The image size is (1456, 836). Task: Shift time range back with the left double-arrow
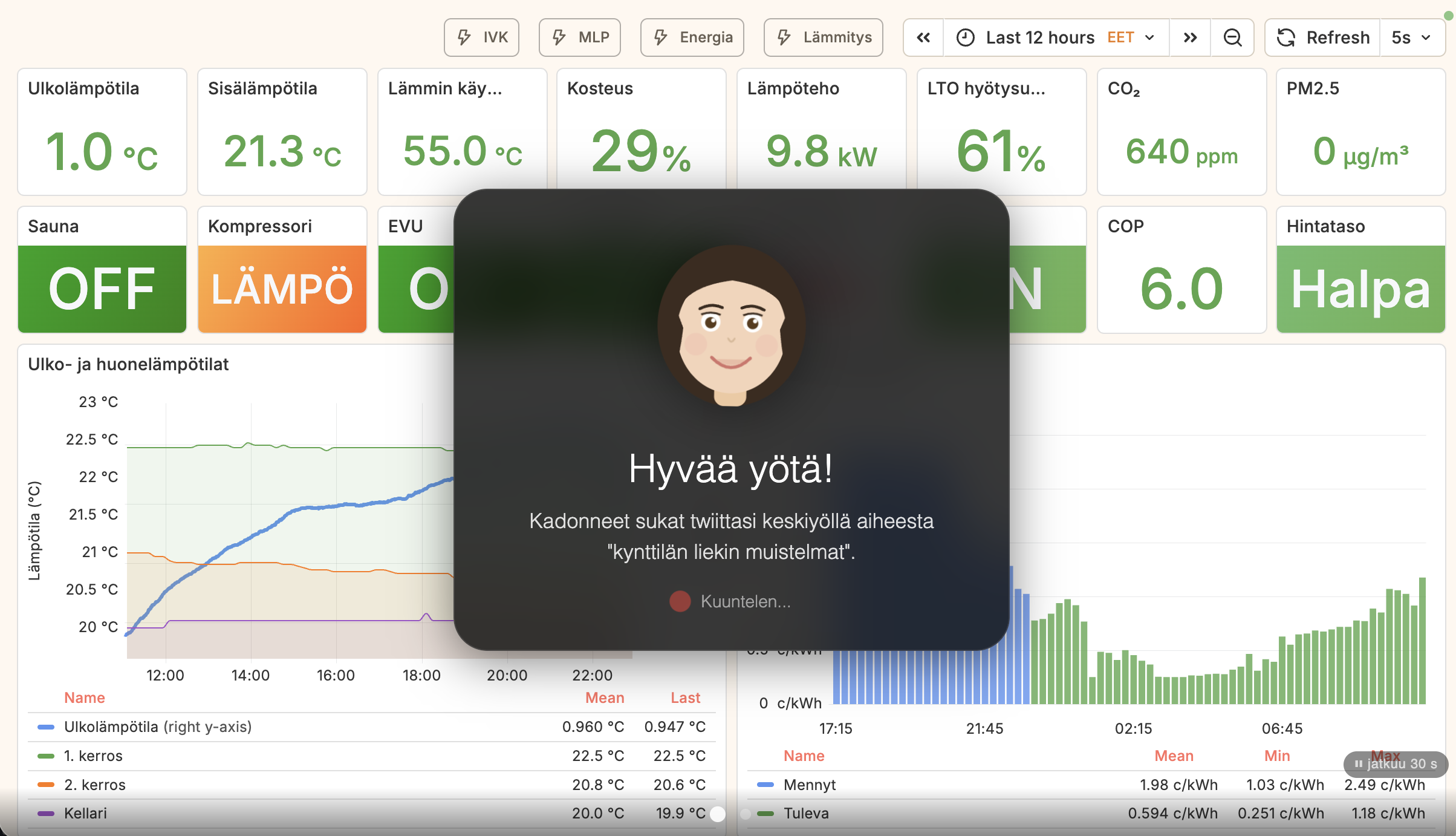pyautogui.click(x=923, y=37)
